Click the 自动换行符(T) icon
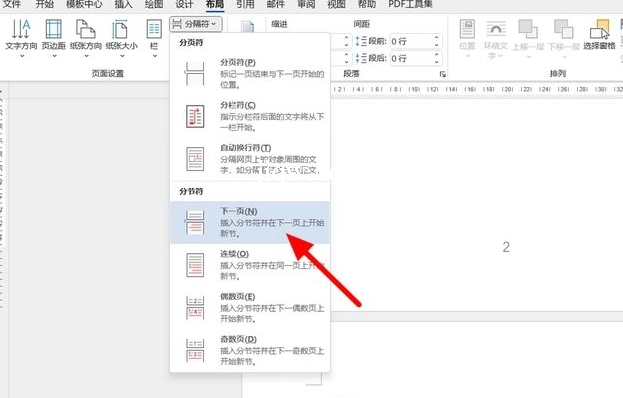 (195, 159)
